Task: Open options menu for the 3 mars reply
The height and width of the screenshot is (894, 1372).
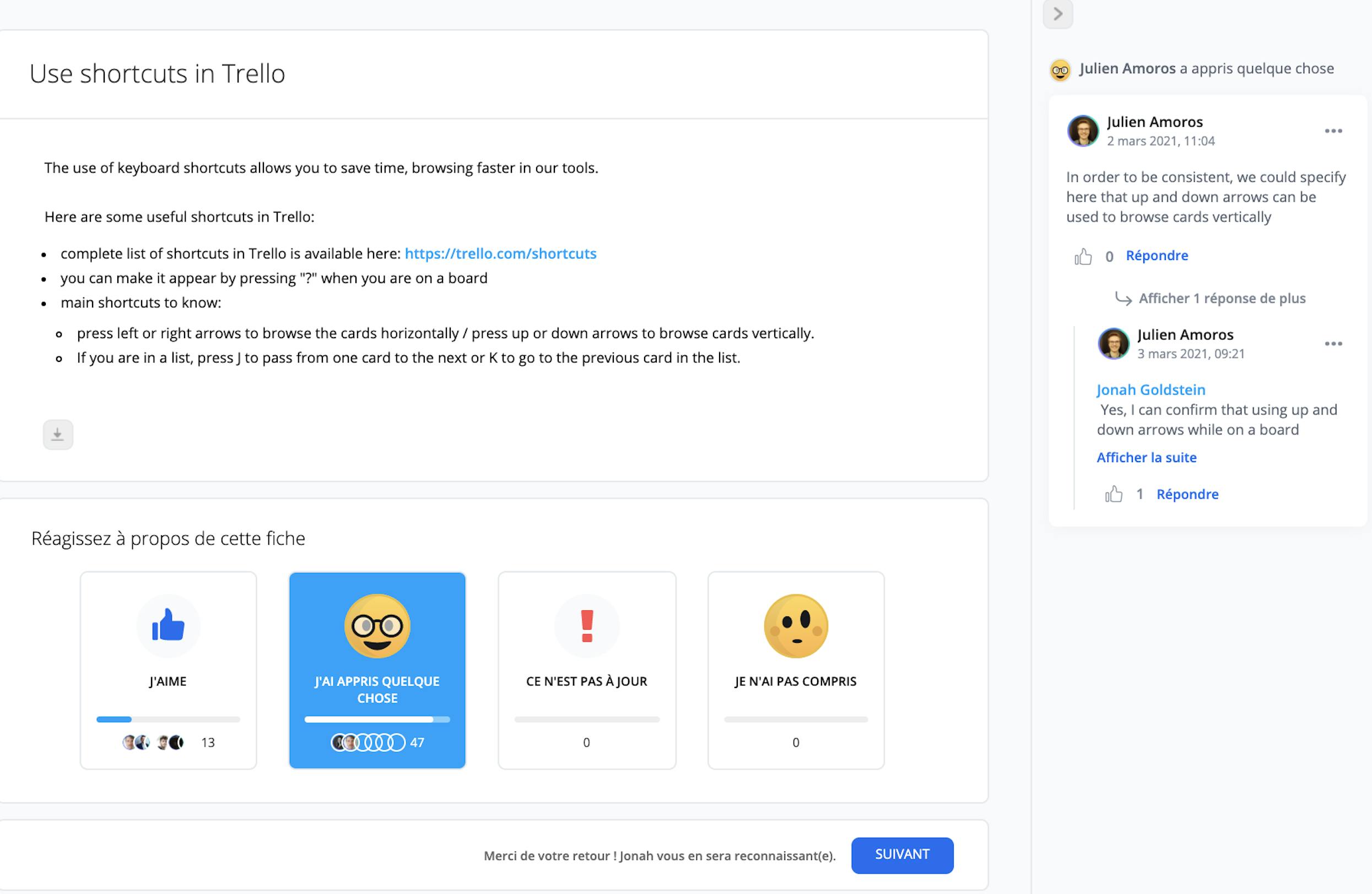Action: pyautogui.click(x=1333, y=344)
